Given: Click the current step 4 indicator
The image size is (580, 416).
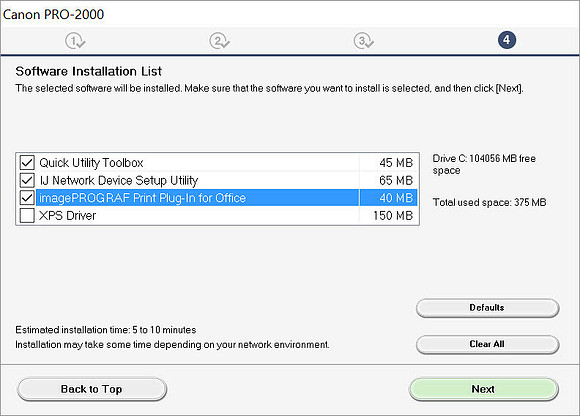Looking at the screenshot, I should [x=507, y=40].
